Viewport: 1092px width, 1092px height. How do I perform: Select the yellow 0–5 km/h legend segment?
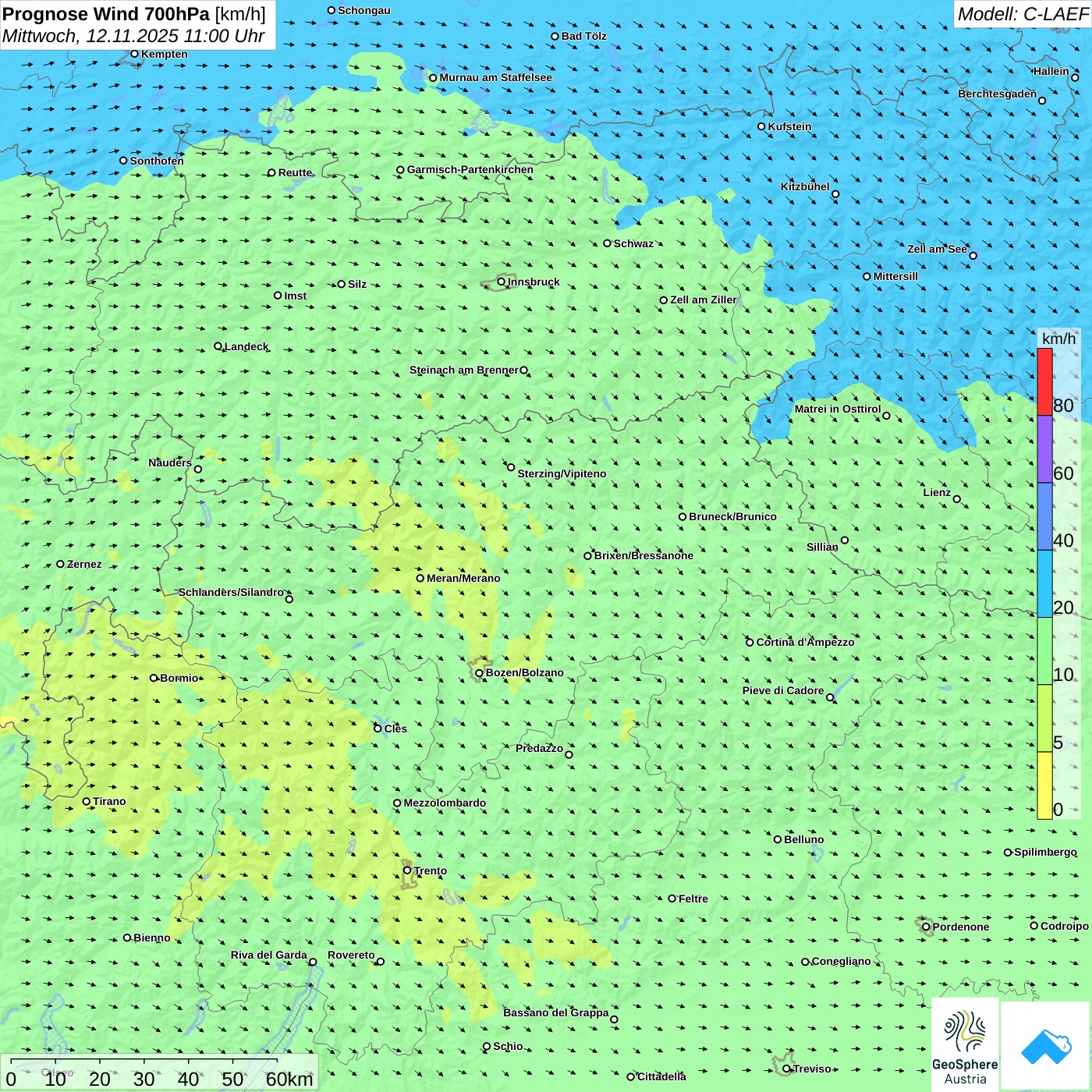1044,785
